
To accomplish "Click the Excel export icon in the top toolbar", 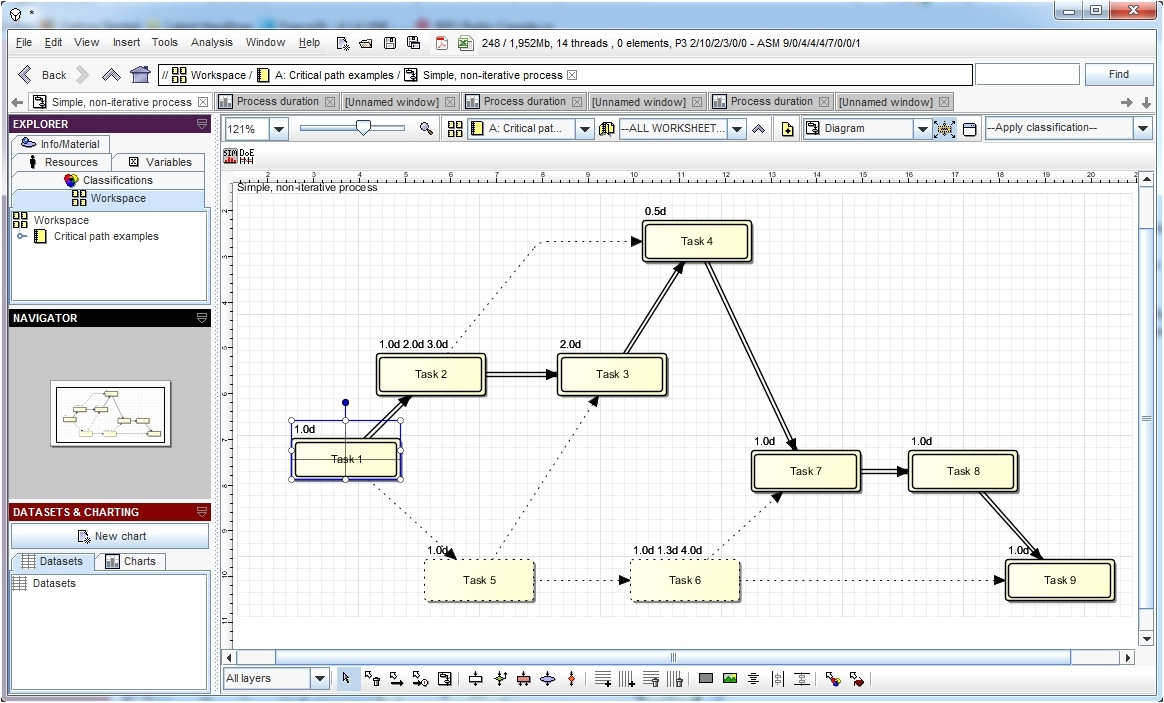I will pos(465,43).
